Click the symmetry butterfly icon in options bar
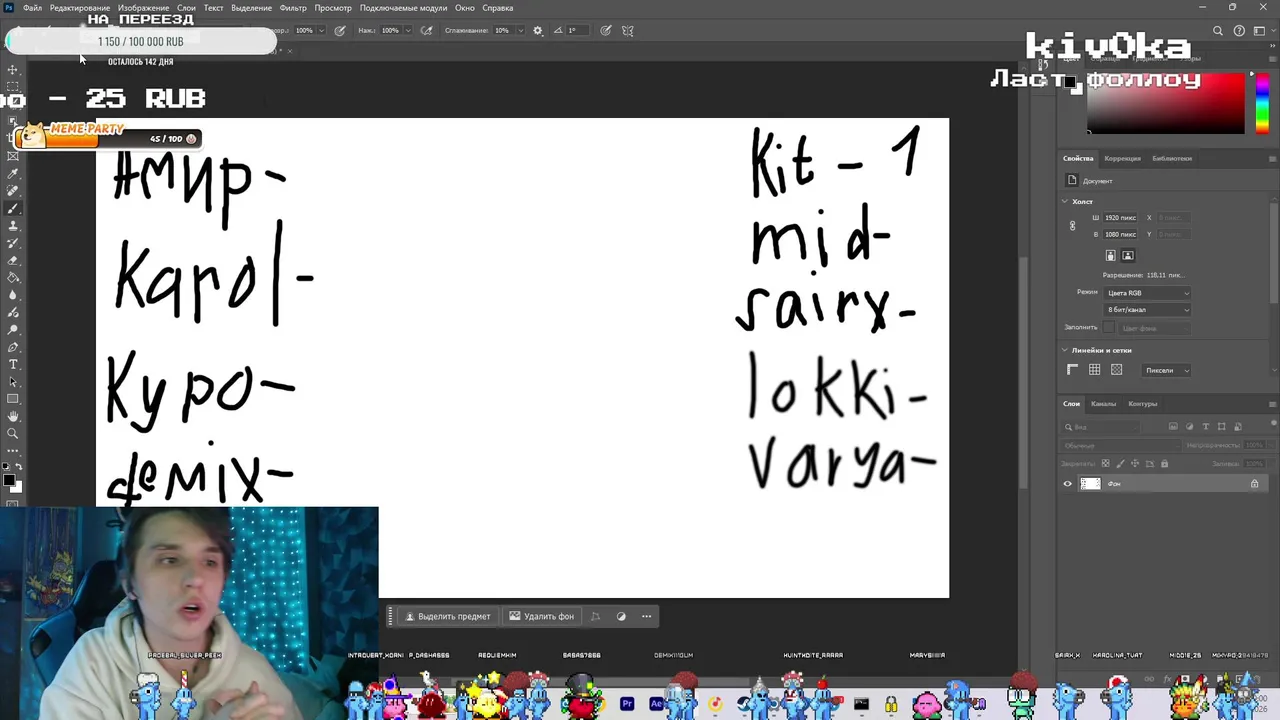The height and width of the screenshot is (720, 1280). [x=628, y=30]
